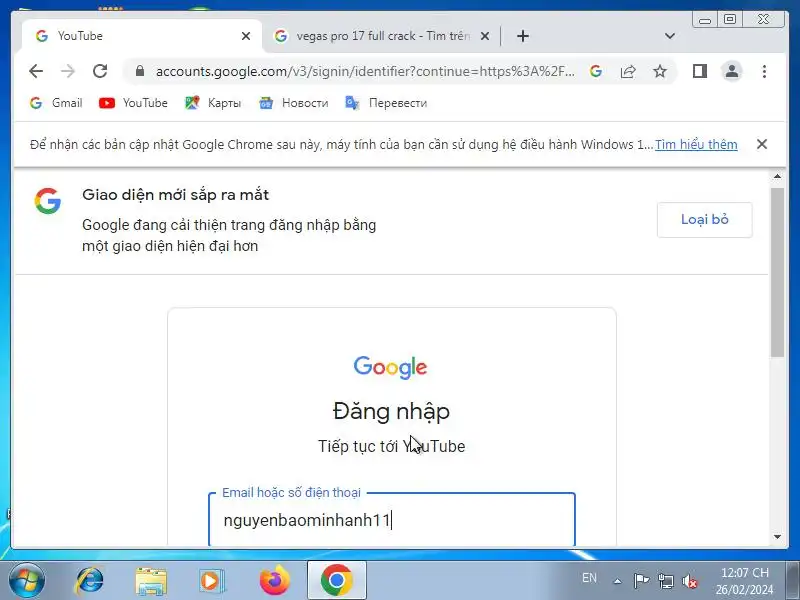Click the page scrollbar up arrow
The height and width of the screenshot is (600, 800).
[777, 177]
